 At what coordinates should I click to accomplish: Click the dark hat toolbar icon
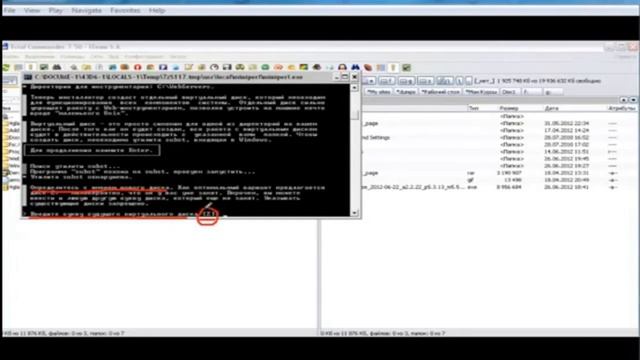click(317, 67)
